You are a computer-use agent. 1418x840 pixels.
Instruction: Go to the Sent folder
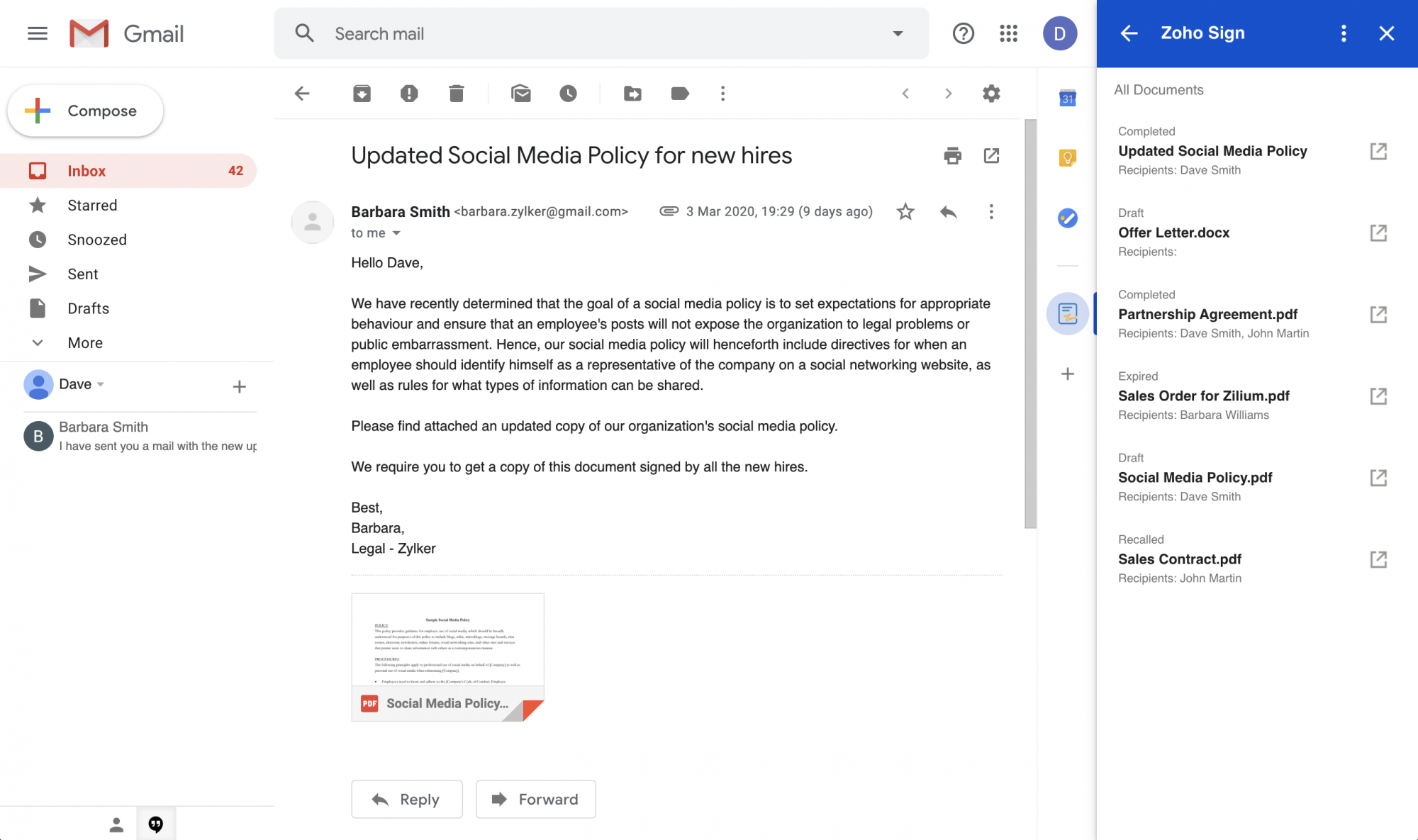coord(82,274)
